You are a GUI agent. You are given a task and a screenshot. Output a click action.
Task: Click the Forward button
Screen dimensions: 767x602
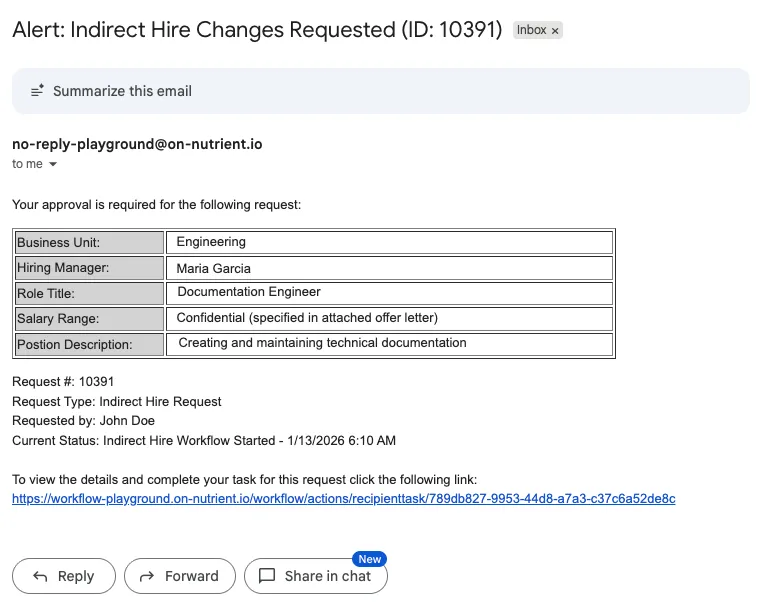[180, 576]
